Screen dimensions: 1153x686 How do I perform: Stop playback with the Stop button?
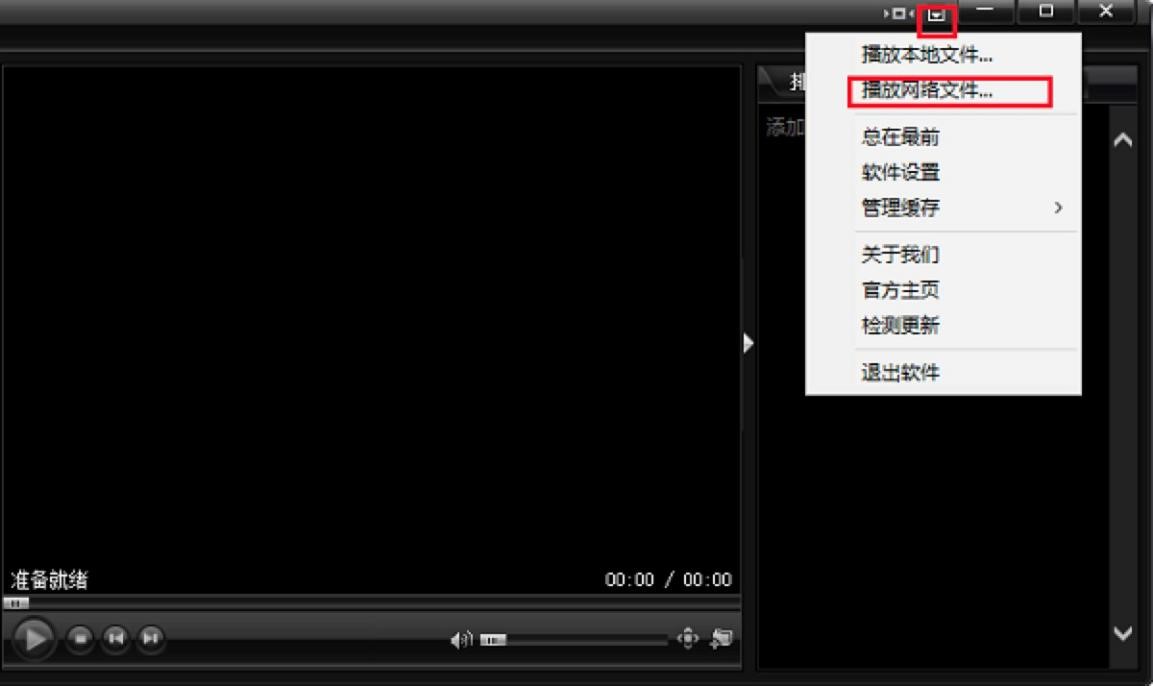pos(80,638)
